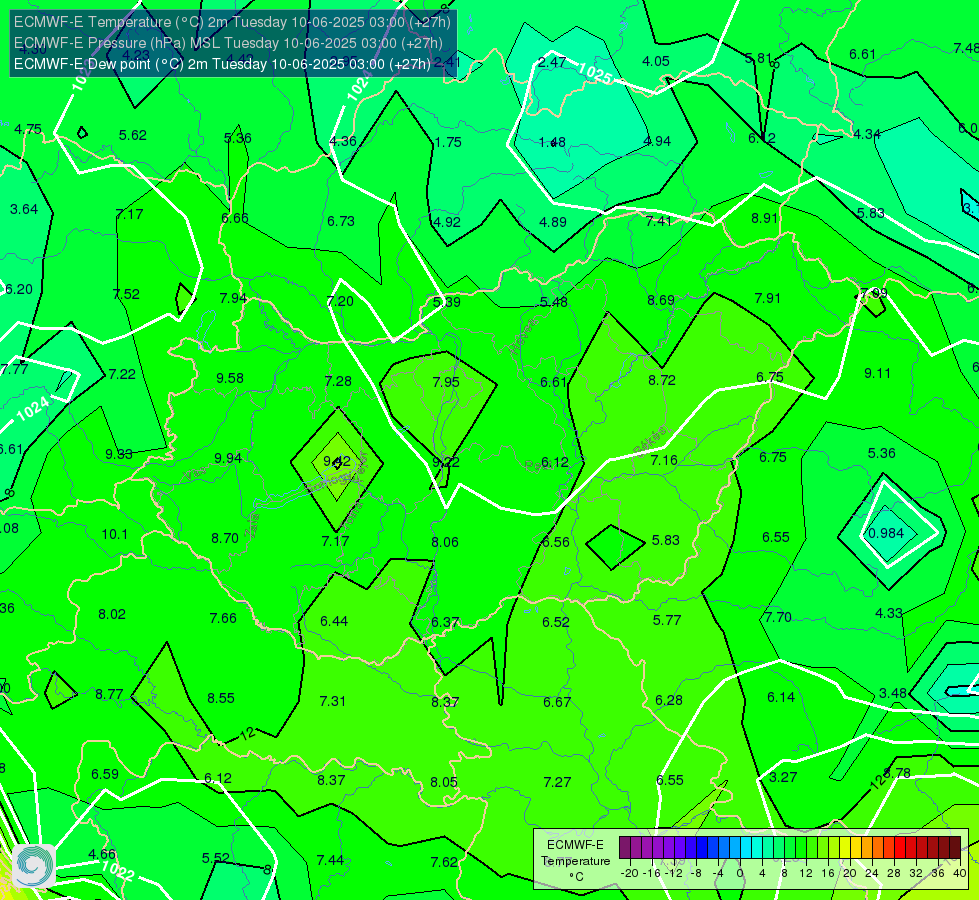The width and height of the screenshot is (979, 900).
Task: Click the 6.67 dew point value
Action: 556,703
